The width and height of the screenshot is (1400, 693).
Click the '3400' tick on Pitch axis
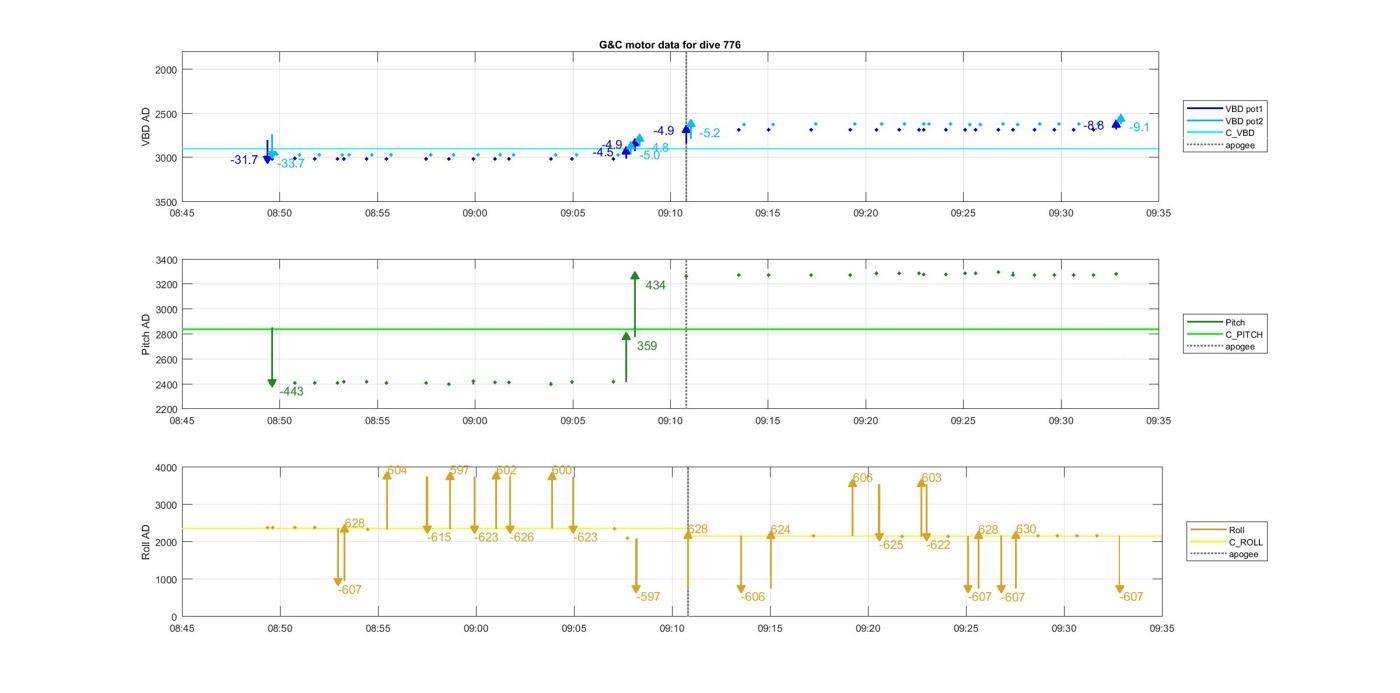click(x=165, y=260)
